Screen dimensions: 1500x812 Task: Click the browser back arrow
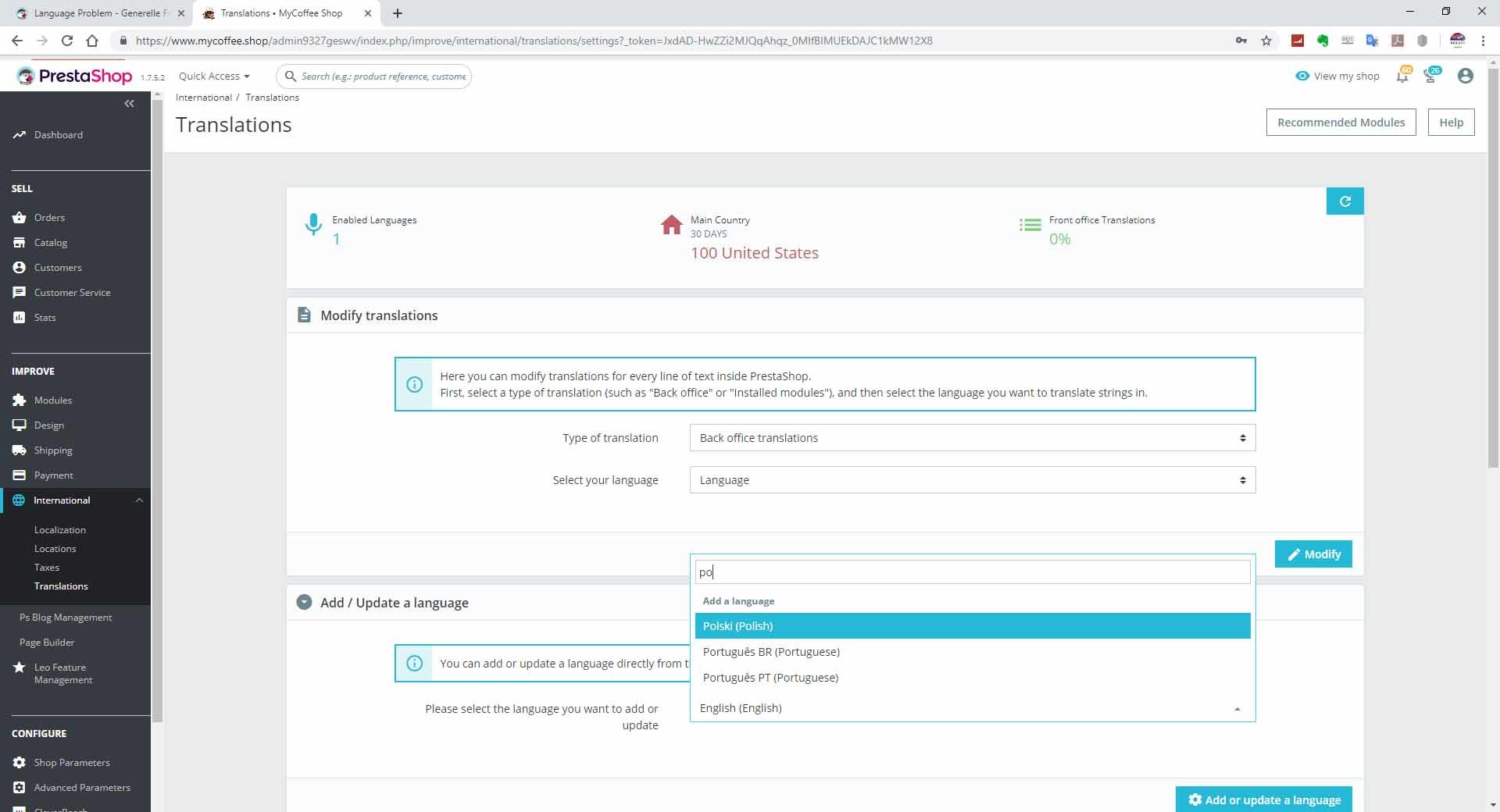(17, 41)
